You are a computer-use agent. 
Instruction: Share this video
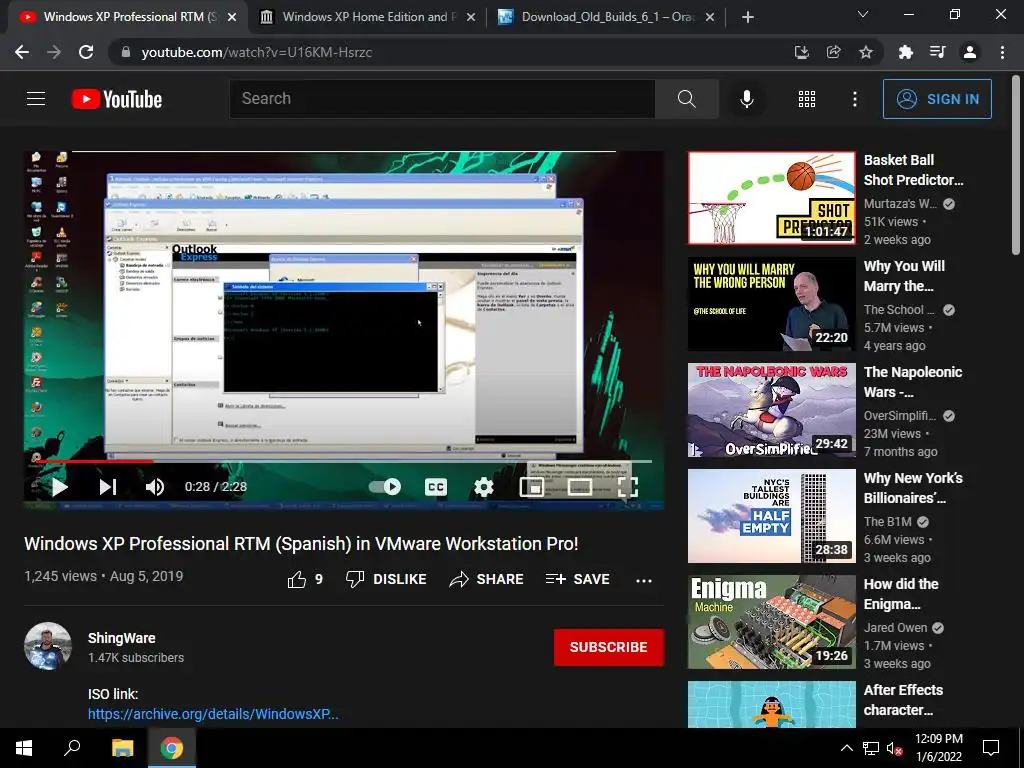pos(487,579)
